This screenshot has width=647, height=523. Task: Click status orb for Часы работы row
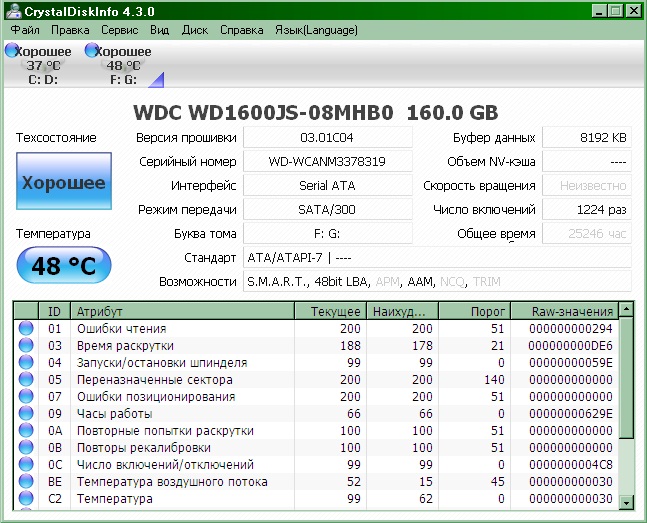(x=26, y=413)
